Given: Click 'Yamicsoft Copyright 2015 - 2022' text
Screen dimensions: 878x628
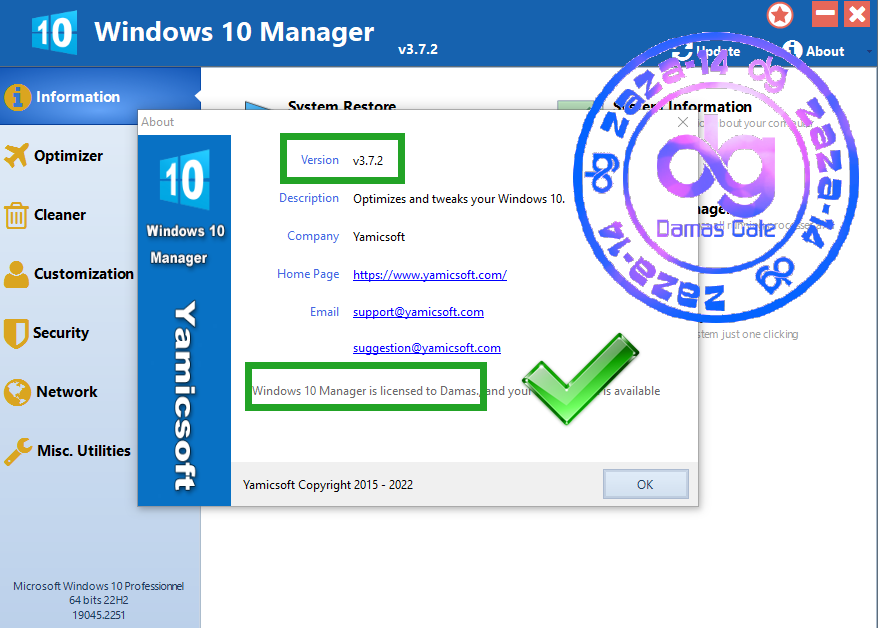Looking at the screenshot, I should click(328, 485).
